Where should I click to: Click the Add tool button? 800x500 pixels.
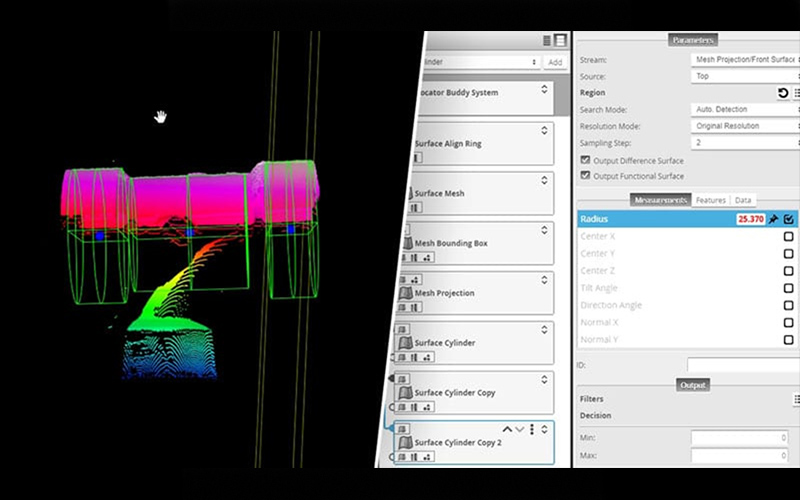coord(554,62)
